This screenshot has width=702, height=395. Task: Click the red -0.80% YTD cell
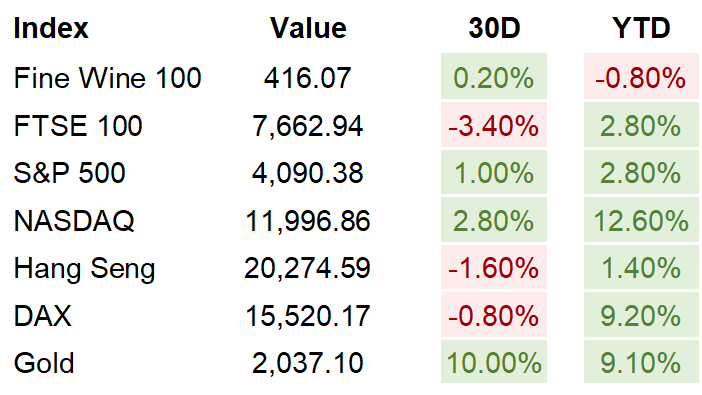point(641,76)
